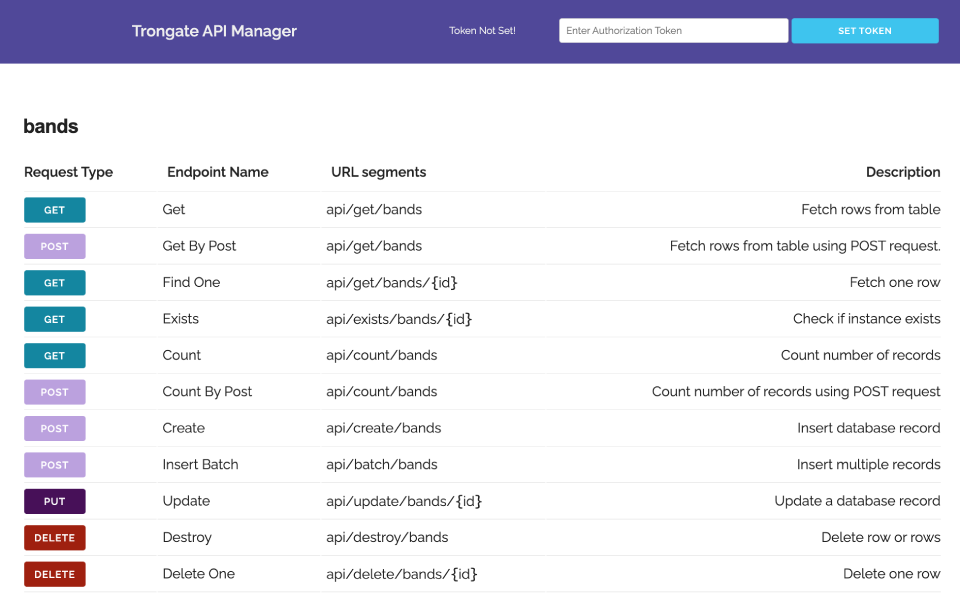Select the 'Fetch one row' description

coord(894,282)
